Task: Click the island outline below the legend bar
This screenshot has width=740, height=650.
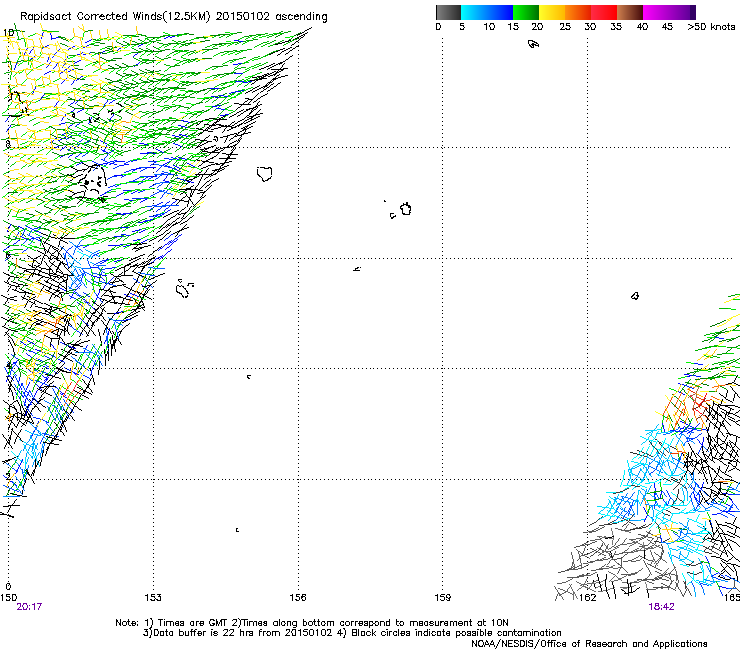Action: tap(533, 44)
